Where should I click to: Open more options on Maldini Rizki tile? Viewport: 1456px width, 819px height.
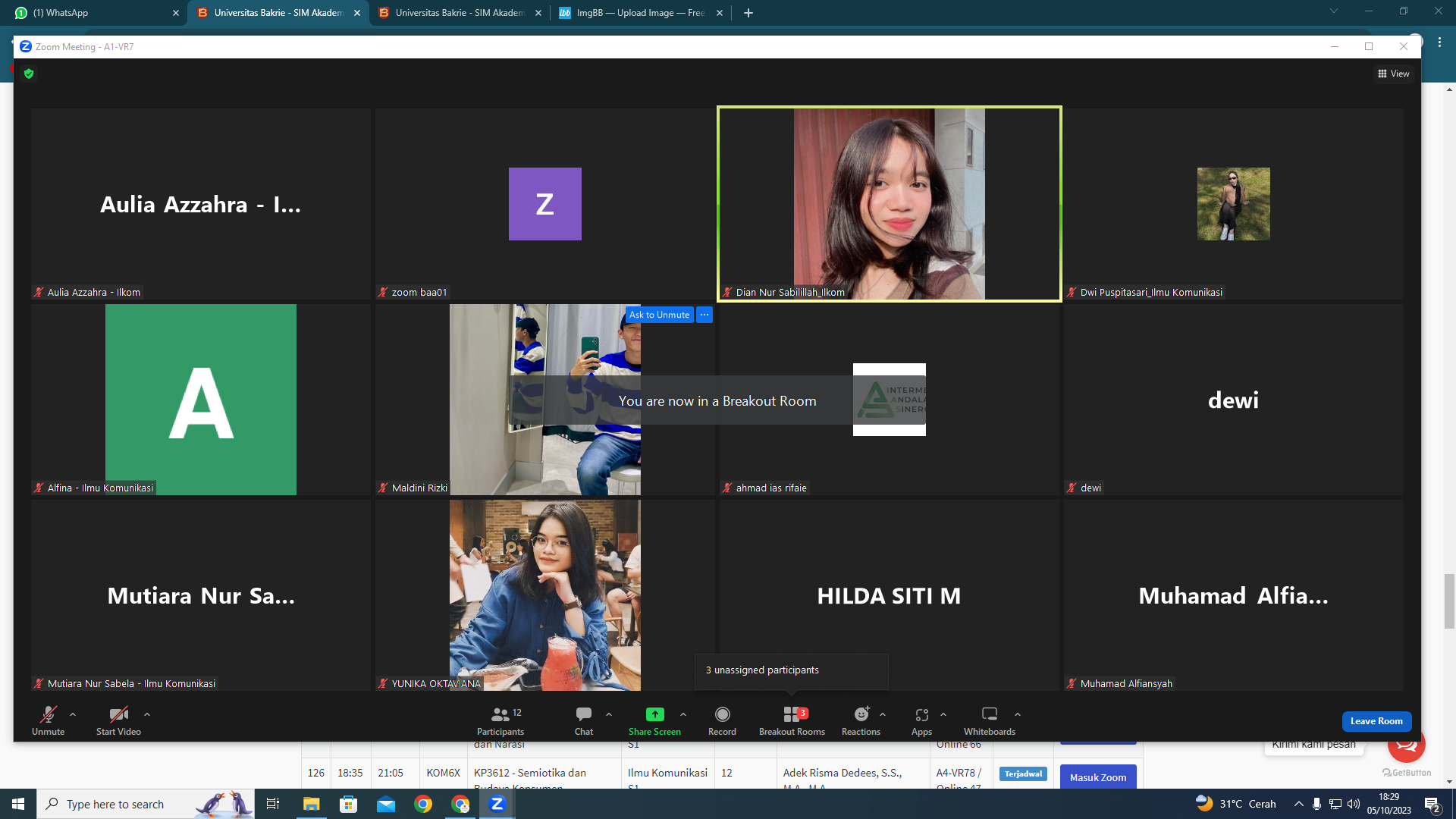click(x=704, y=315)
